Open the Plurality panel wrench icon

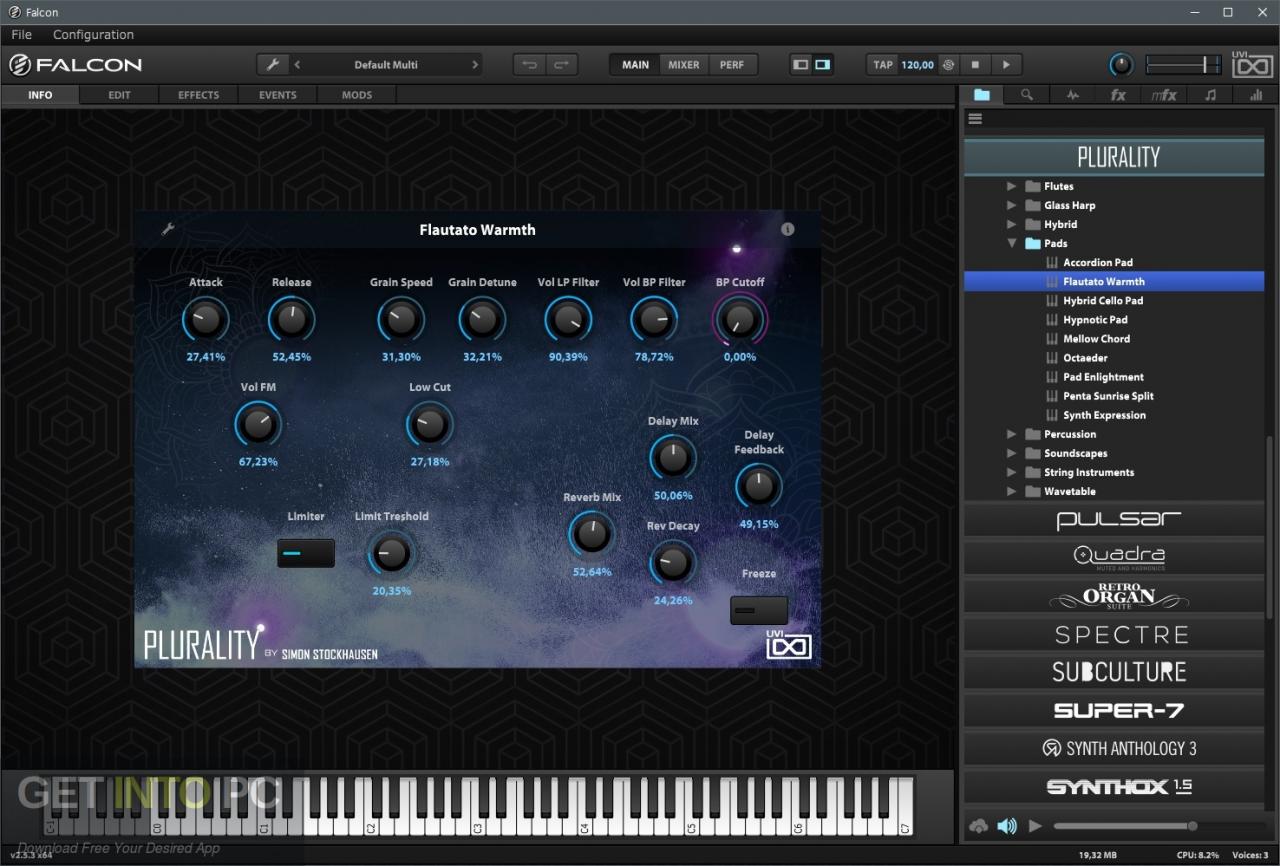point(168,229)
